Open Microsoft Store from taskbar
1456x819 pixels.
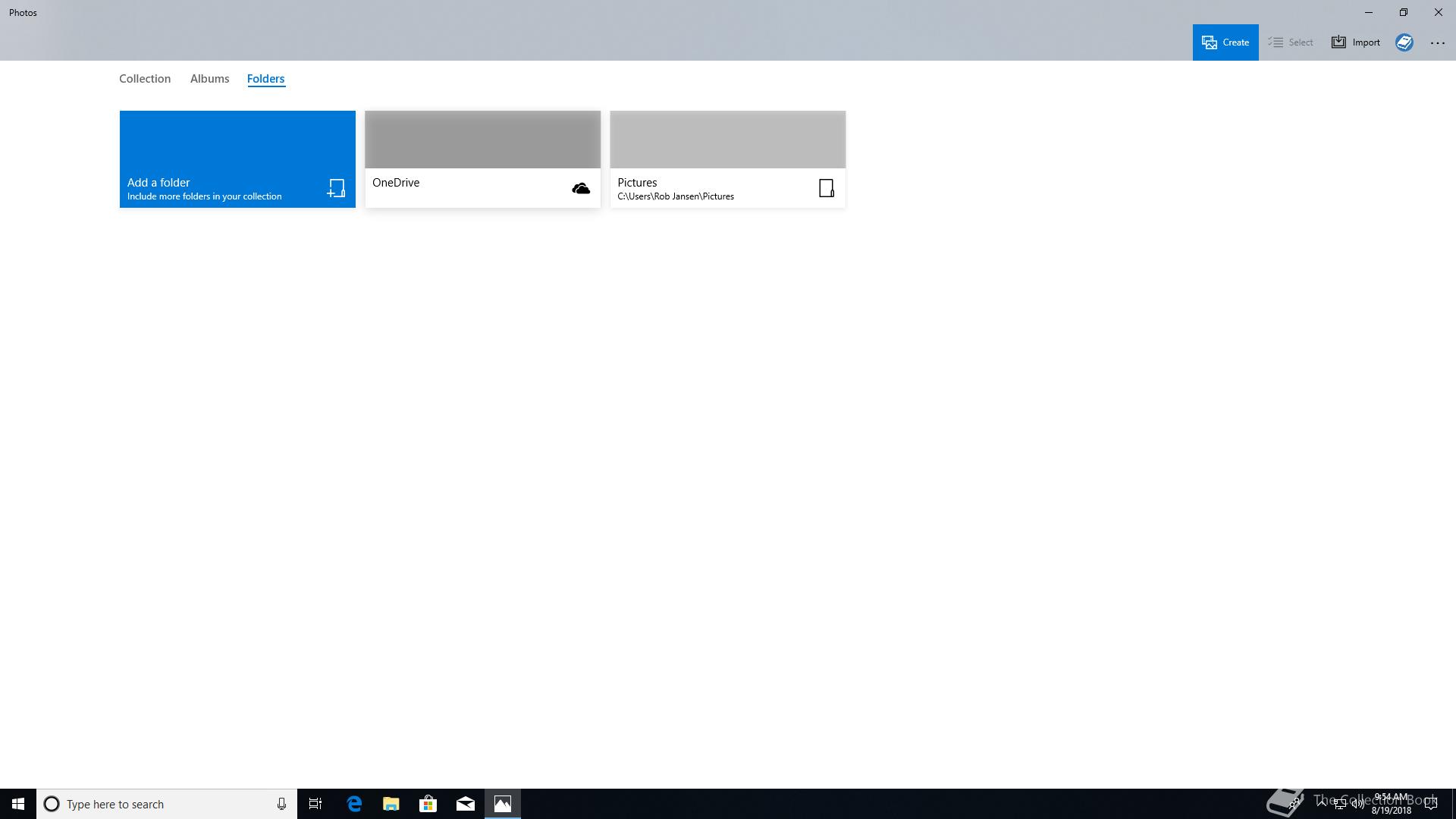tap(428, 804)
